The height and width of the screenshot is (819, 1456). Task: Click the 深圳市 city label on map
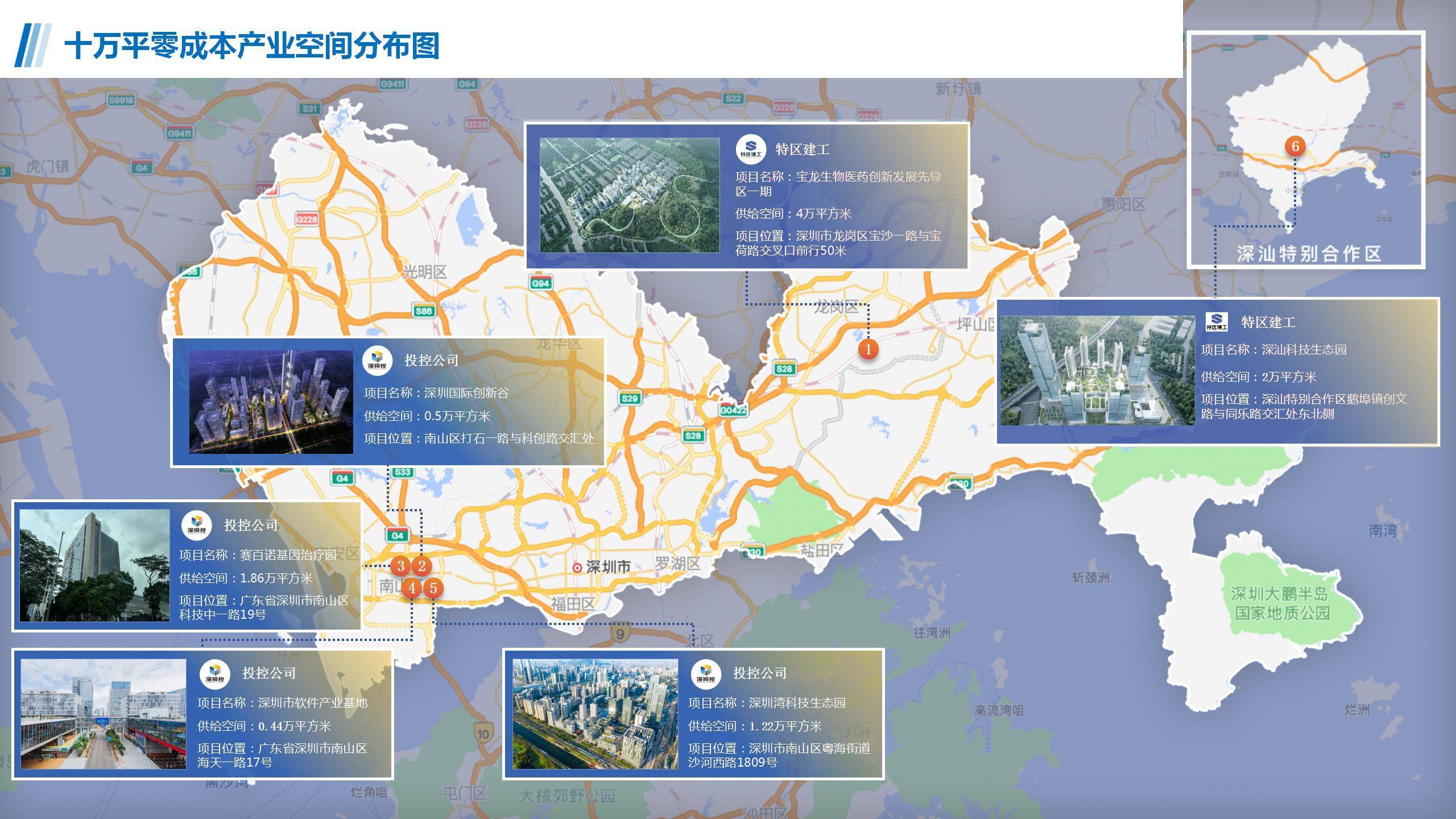pos(607,566)
